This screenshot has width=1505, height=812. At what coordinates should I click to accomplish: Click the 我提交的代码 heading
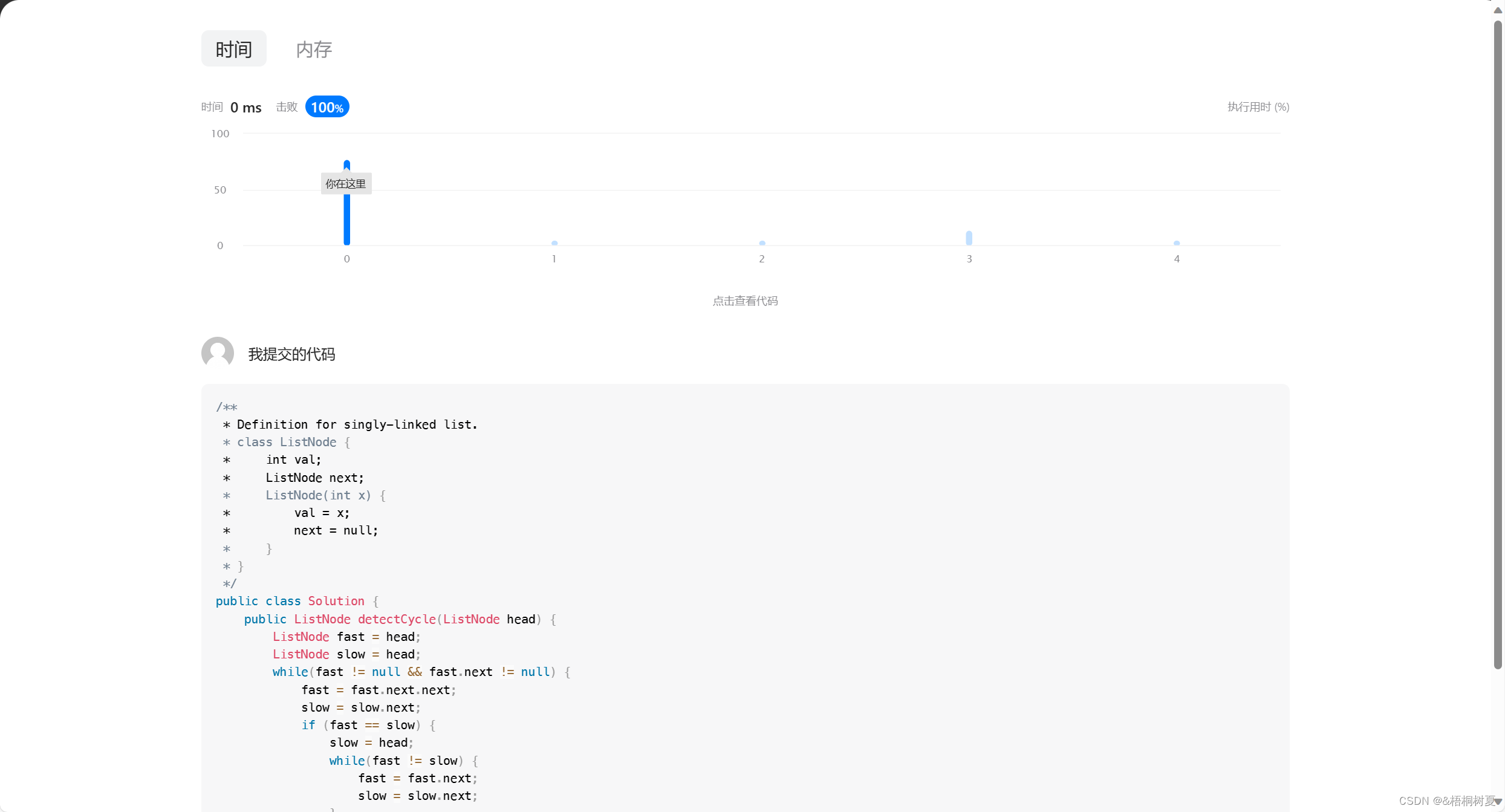pyautogui.click(x=291, y=354)
